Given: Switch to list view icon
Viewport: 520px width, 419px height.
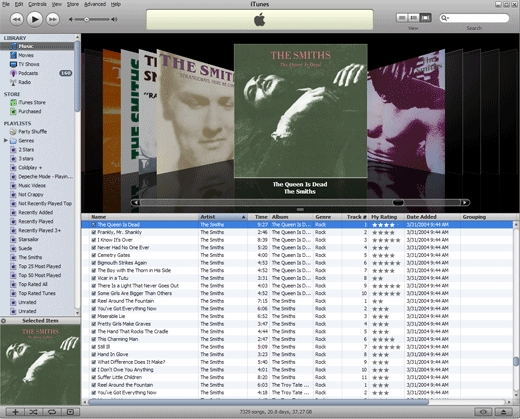Looking at the screenshot, I should 402,18.
